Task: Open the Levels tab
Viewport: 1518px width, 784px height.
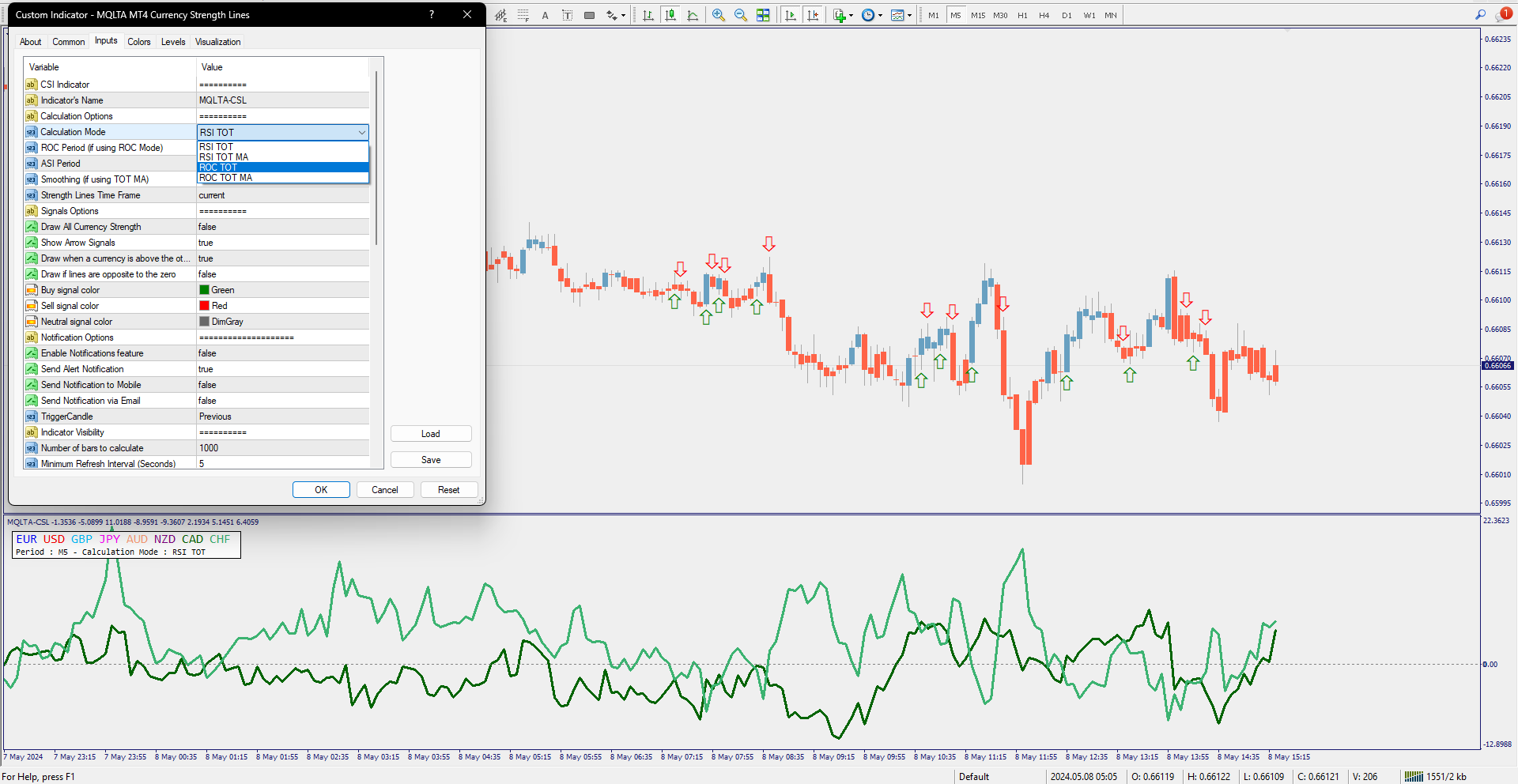Action: point(173,42)
